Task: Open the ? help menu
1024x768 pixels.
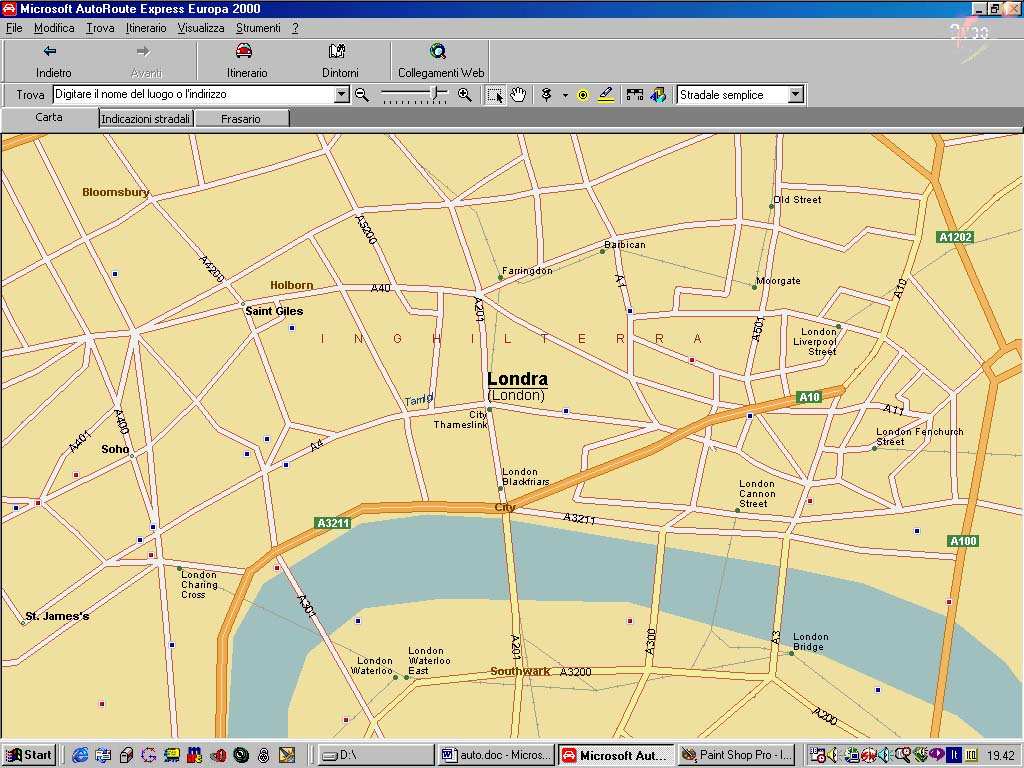Action: [x=295, y=28]
